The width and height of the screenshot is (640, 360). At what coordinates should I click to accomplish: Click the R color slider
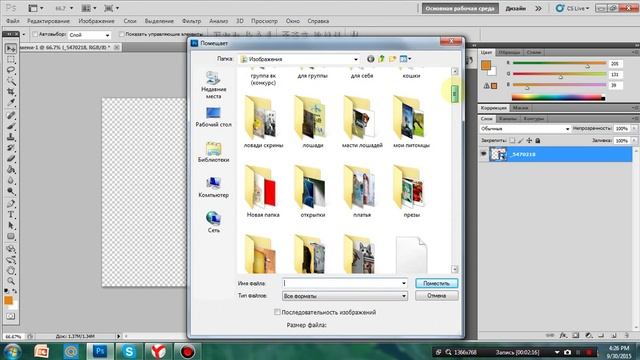559,63
